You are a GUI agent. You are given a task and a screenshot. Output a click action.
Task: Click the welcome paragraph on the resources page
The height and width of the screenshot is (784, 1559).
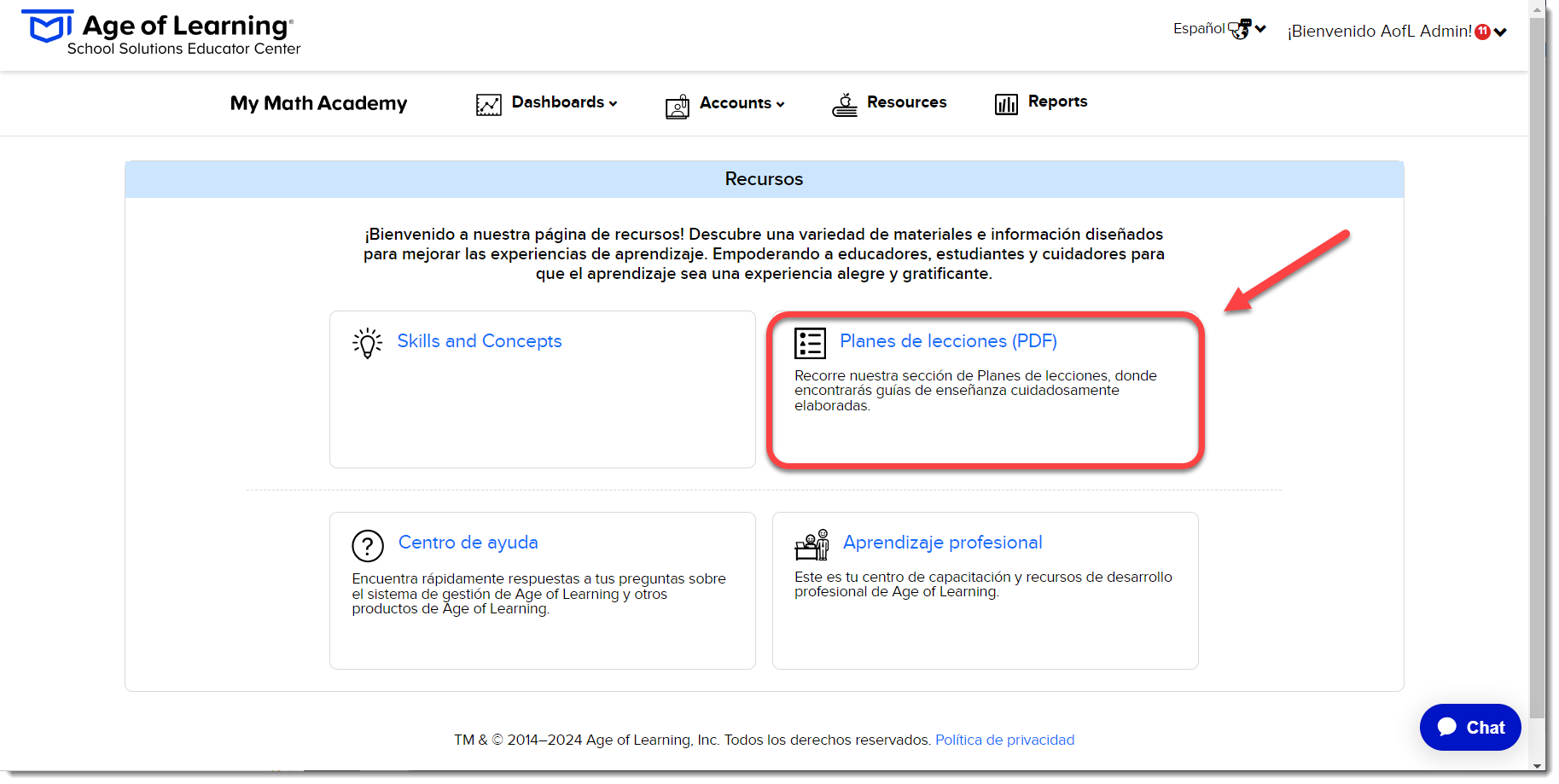point(764,253)
